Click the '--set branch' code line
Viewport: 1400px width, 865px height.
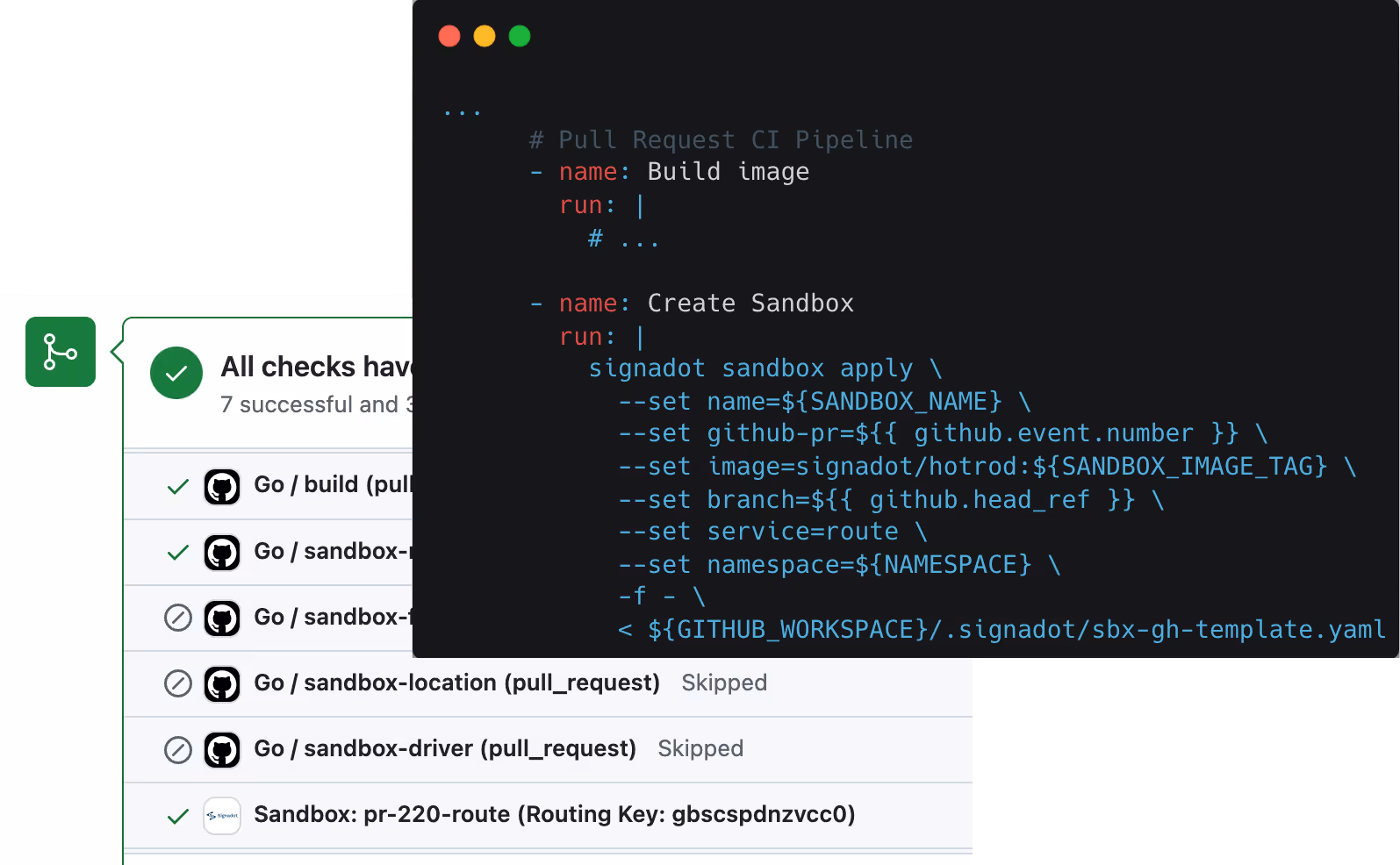(x=891, y=500)
